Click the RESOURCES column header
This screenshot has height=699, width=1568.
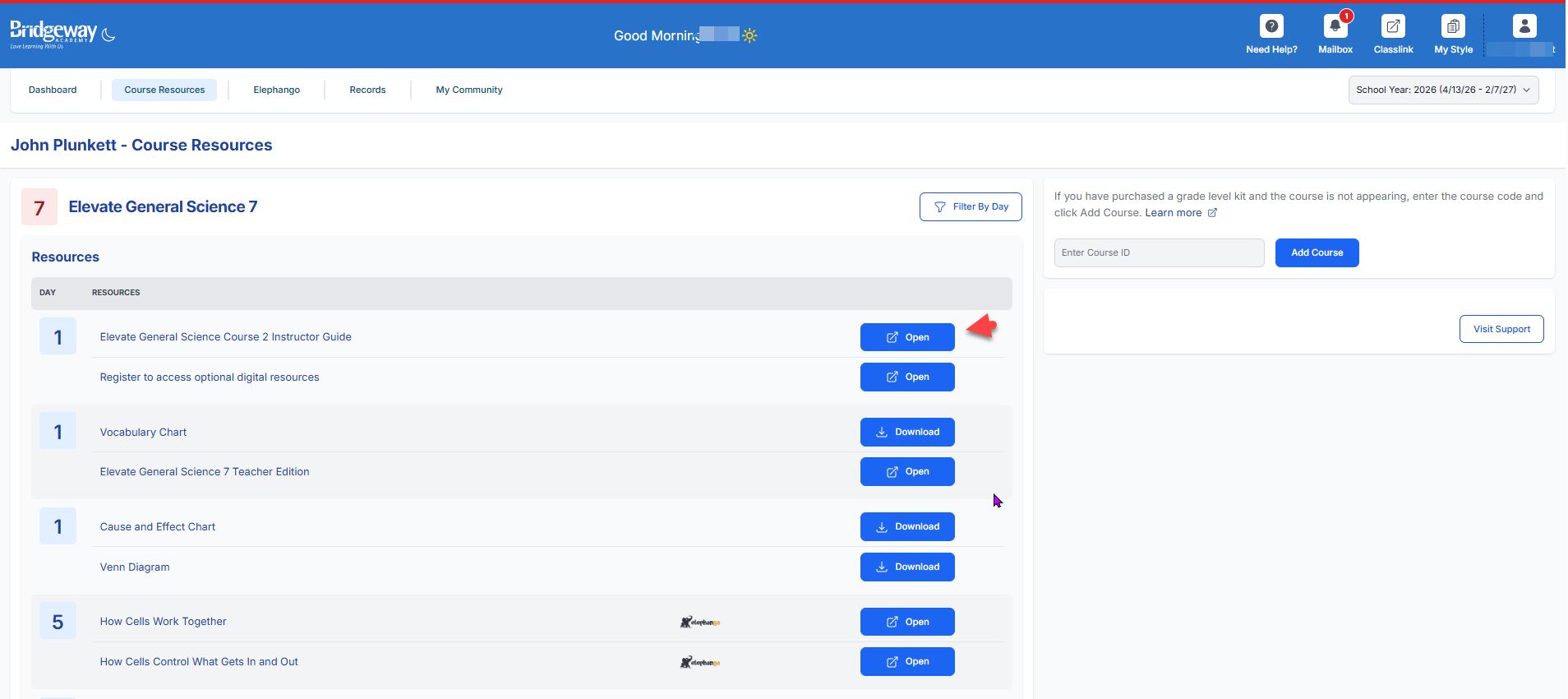(x=116, y=292)
